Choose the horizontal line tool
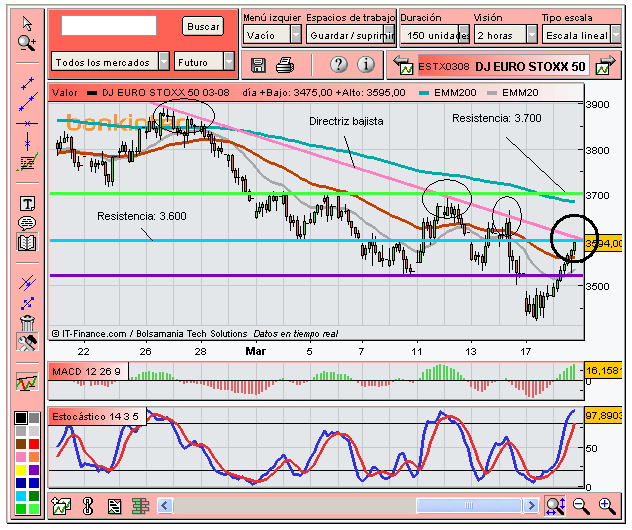The height and width of the screenshot is (530, 632). coord(27,123)
